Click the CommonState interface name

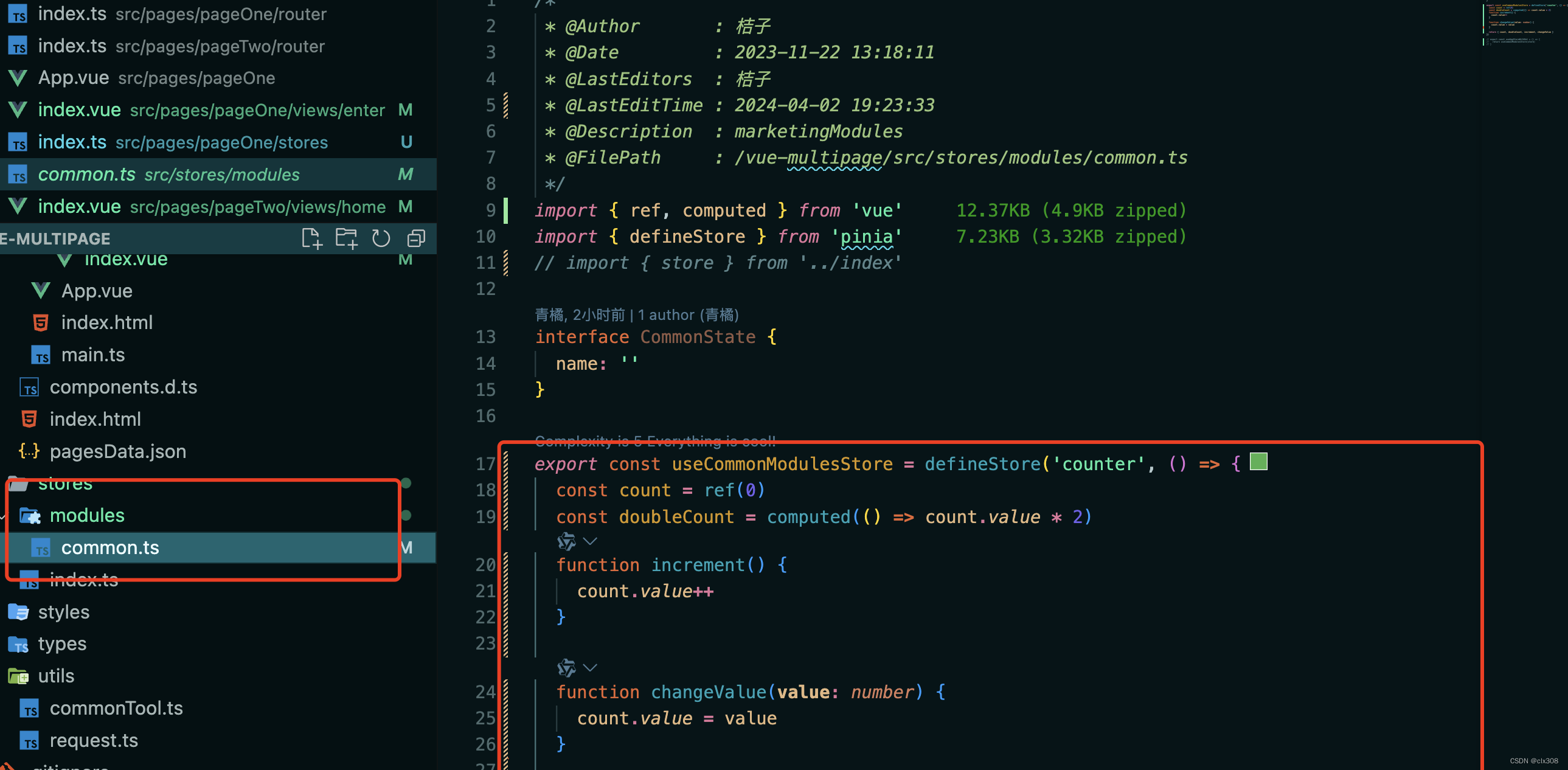point(698,337)
